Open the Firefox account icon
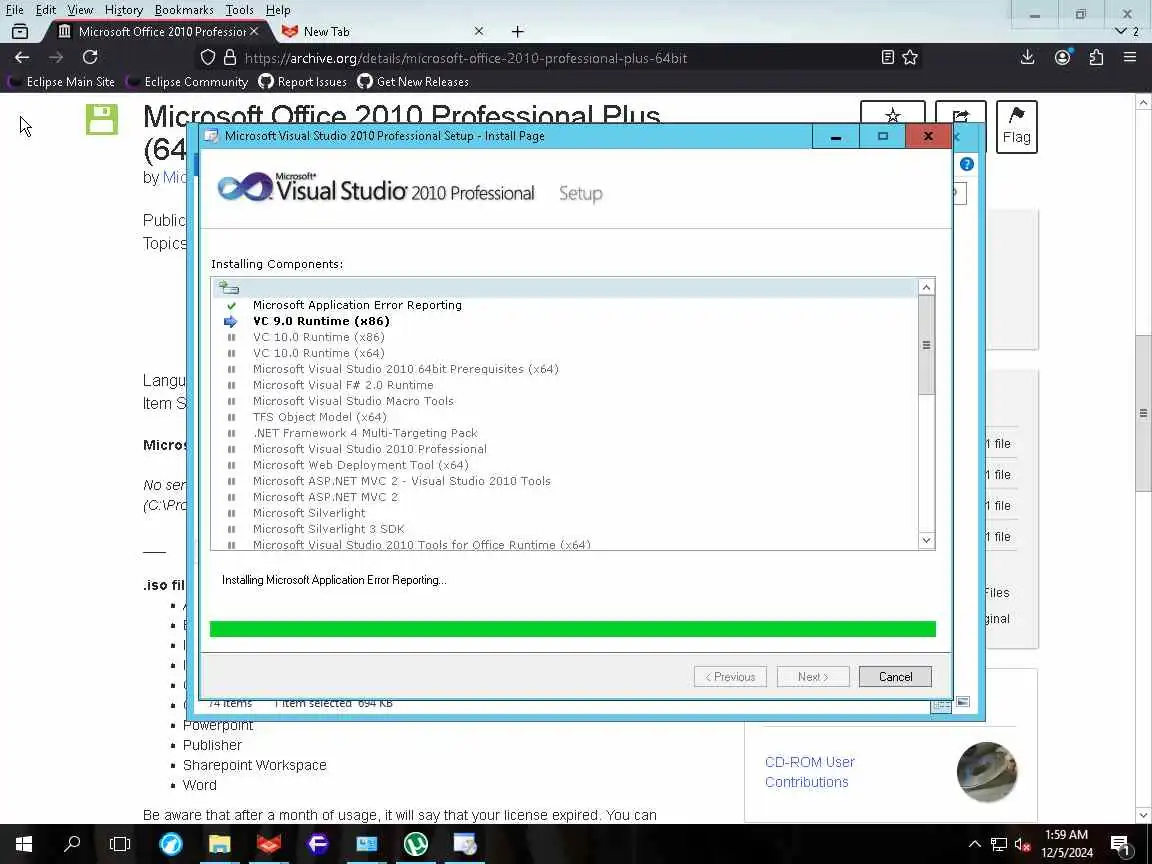1152x864 pixels. pos(1062,57)
